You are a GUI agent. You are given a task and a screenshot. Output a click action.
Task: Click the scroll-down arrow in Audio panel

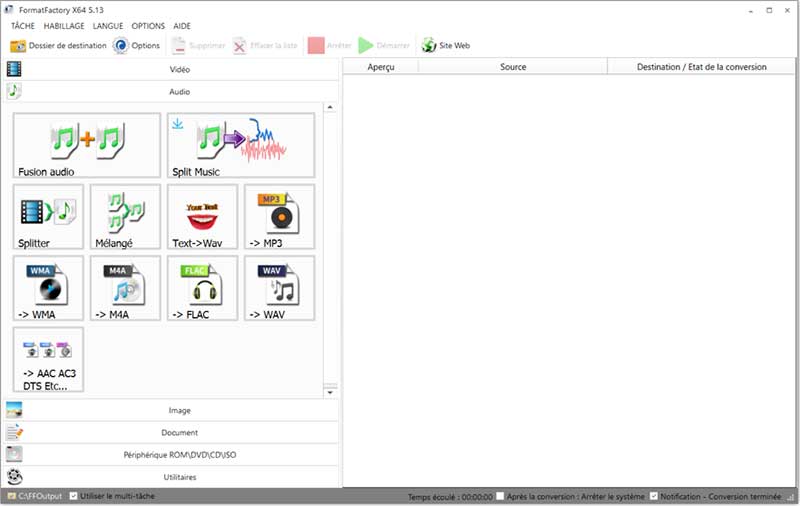[331, 393]
